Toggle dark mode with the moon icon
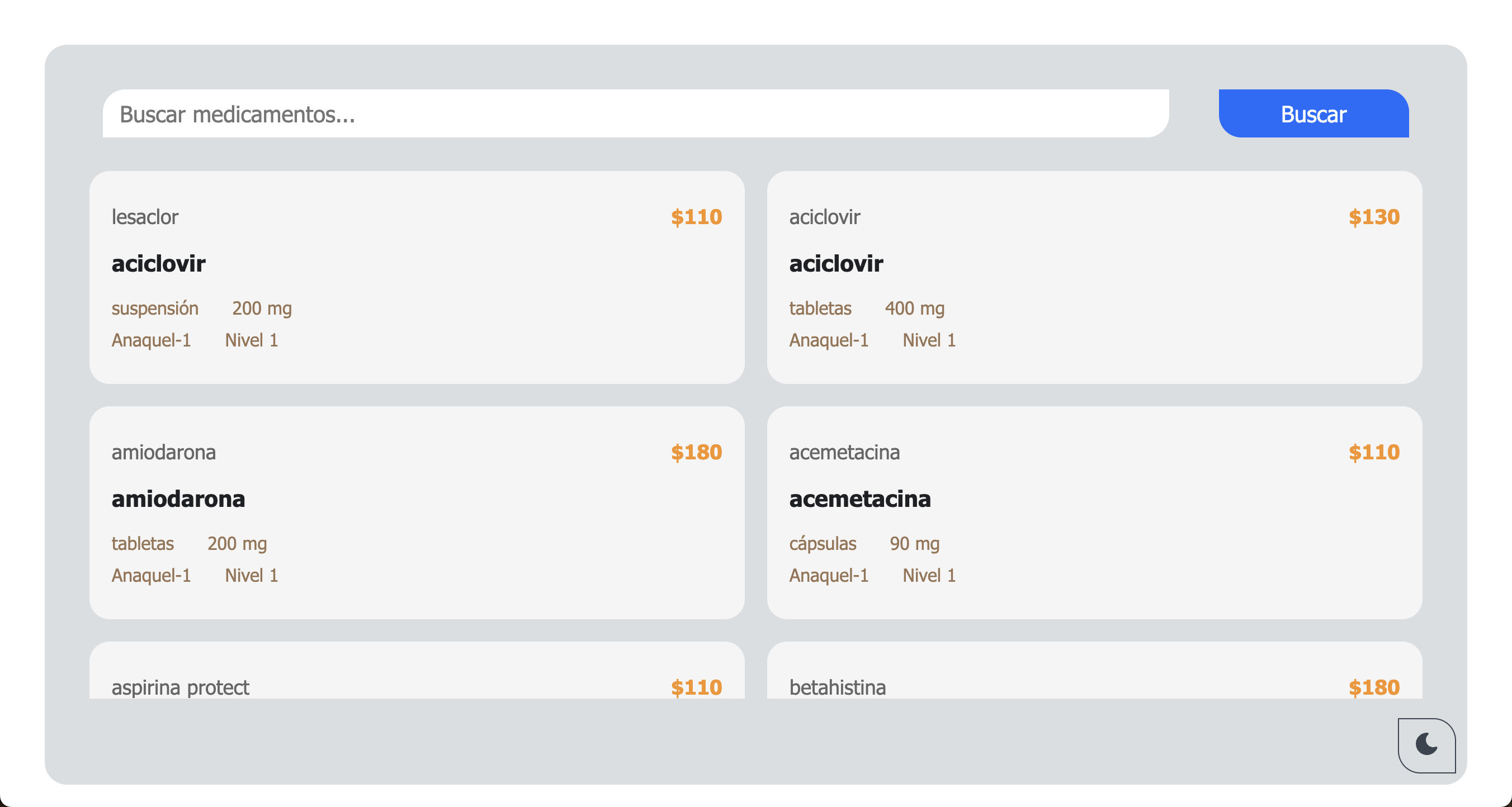This screenshot has width=1512, height=807. [1426, 745]
